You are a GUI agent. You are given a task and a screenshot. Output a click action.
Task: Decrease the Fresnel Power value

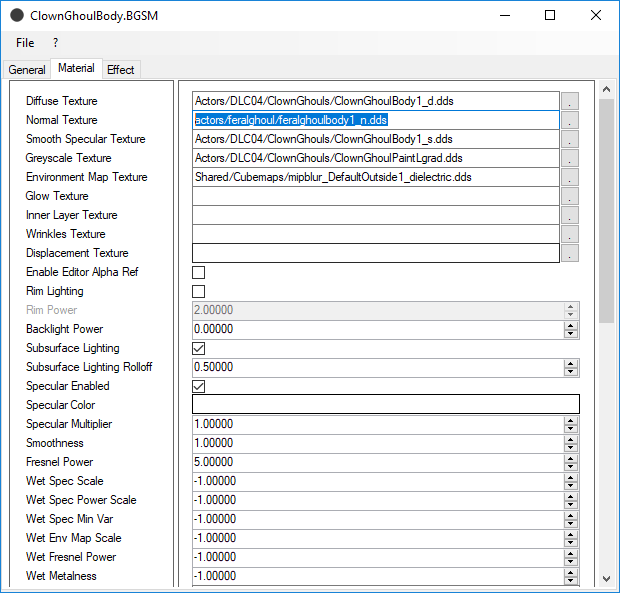(x=571, y=466)
